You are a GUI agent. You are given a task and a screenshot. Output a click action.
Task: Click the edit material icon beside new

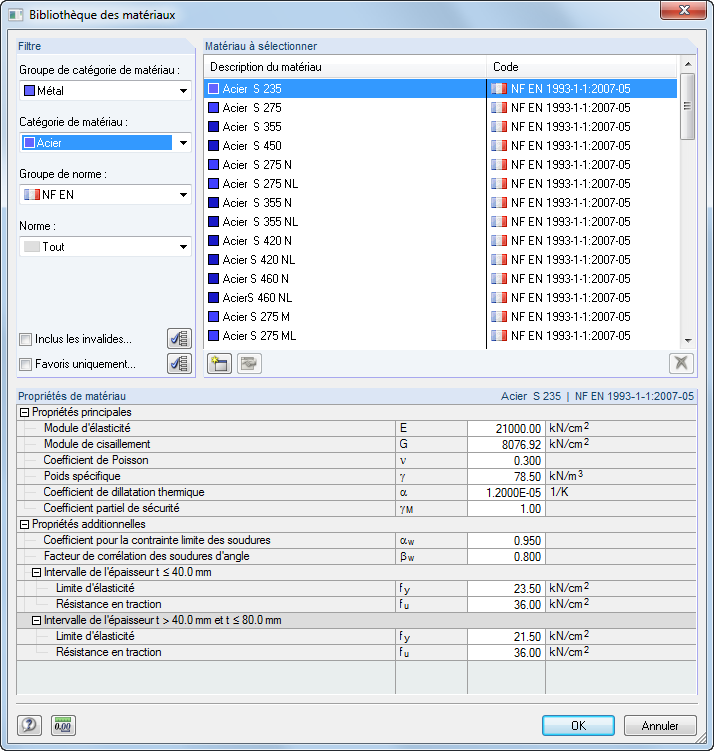249,364
